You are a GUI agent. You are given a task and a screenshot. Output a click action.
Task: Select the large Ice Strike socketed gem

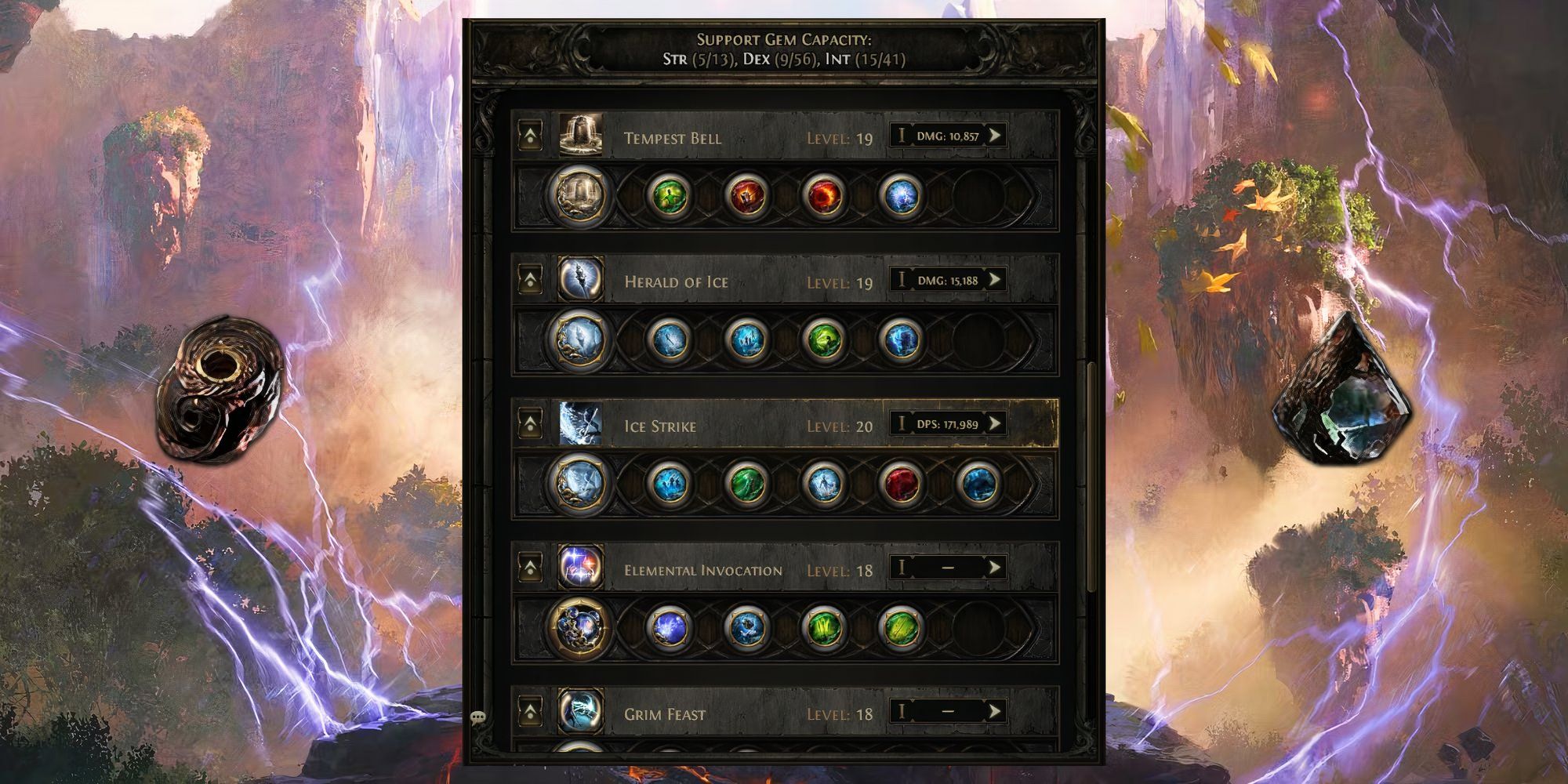point(579,481)
